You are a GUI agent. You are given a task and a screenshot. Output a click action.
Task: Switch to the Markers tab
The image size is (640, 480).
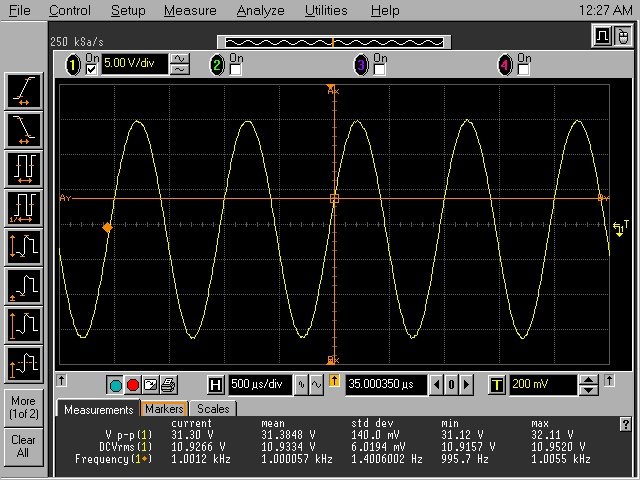[164, 409]
